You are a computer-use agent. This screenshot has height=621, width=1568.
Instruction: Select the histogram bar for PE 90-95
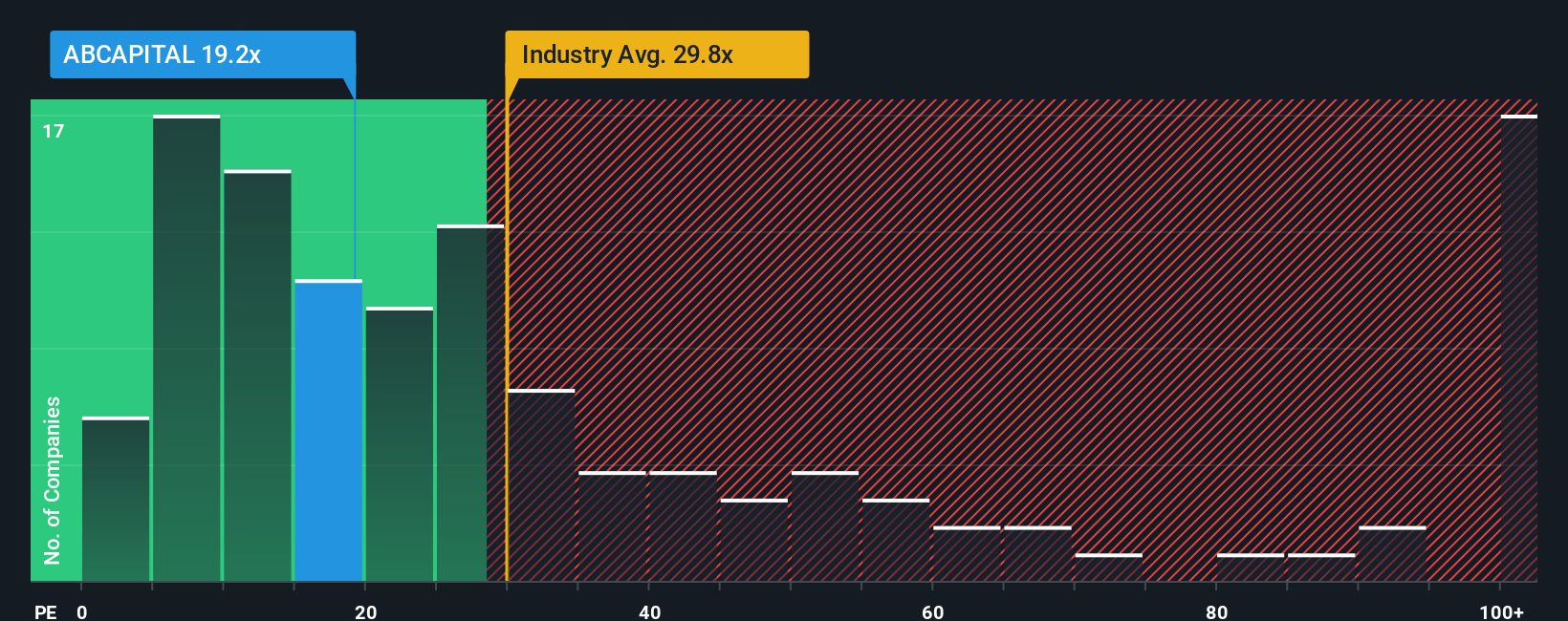pos(1392,554)
